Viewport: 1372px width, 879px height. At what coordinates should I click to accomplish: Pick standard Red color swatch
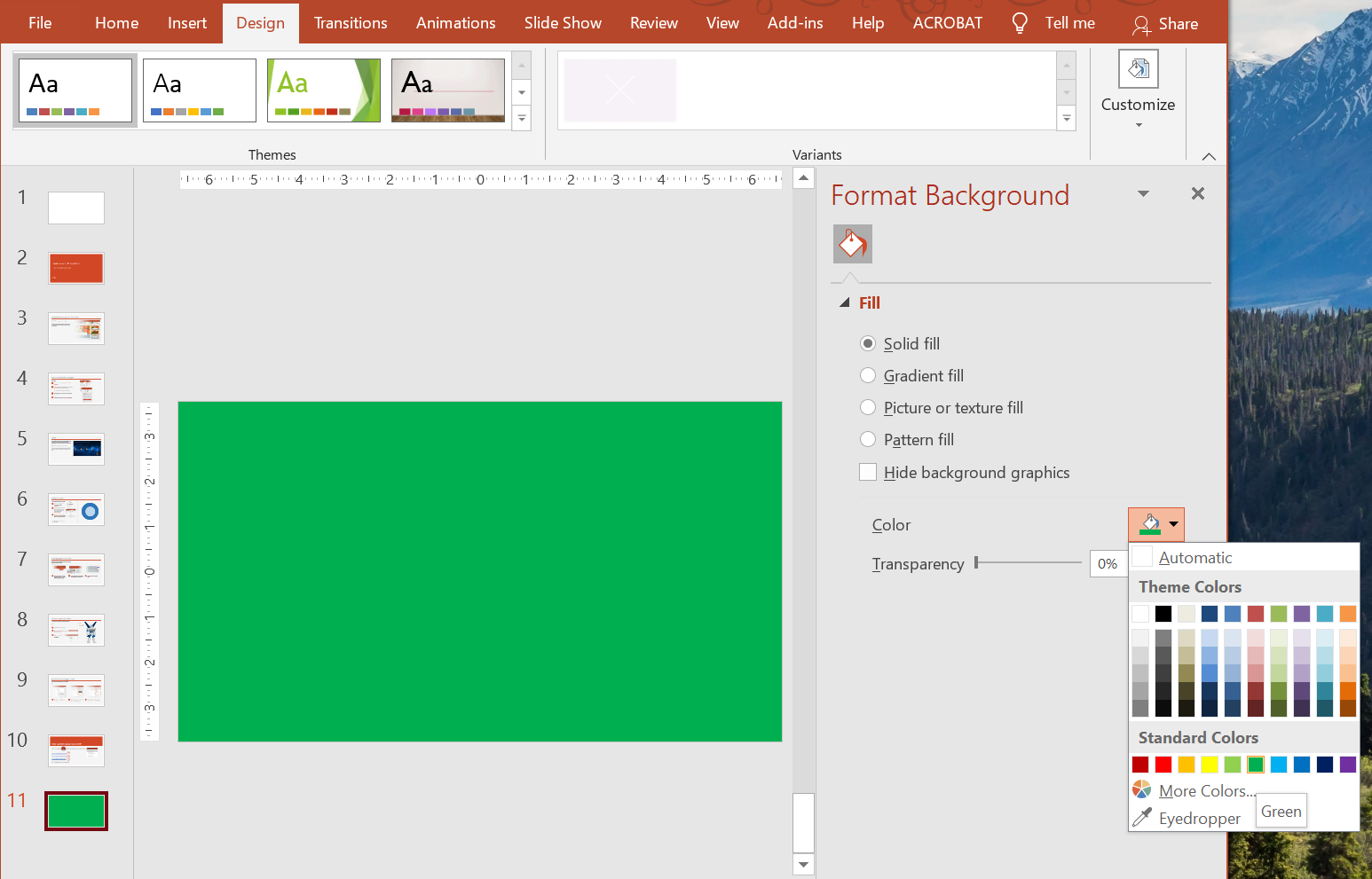[1163, 765]
